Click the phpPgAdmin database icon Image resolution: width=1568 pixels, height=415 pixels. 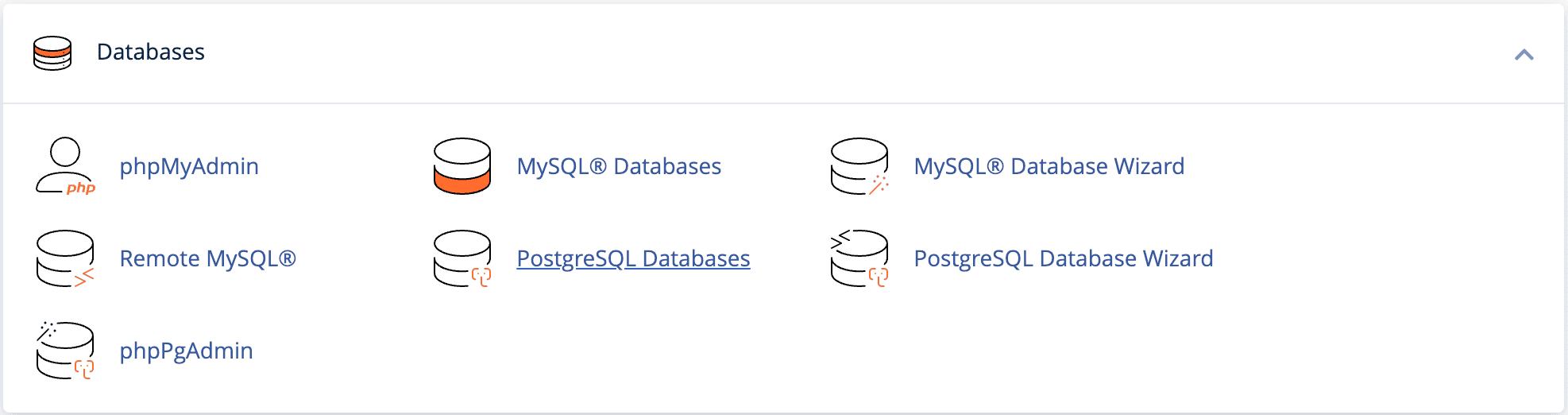point(65,351)
